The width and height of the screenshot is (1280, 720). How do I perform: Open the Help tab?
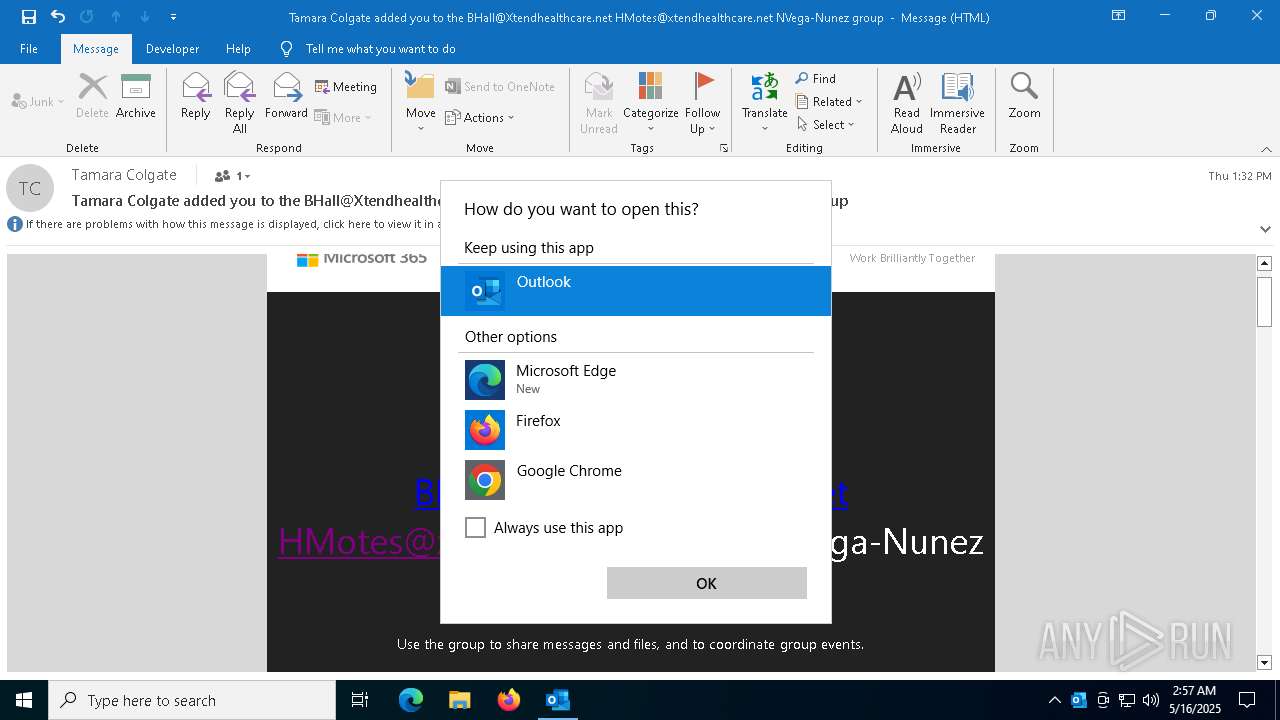point(238,49)
